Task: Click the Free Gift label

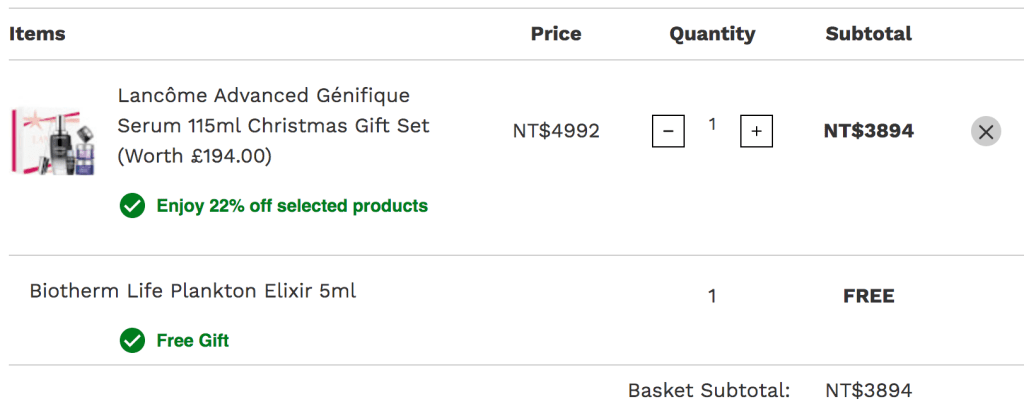Action: pos(193,341)
